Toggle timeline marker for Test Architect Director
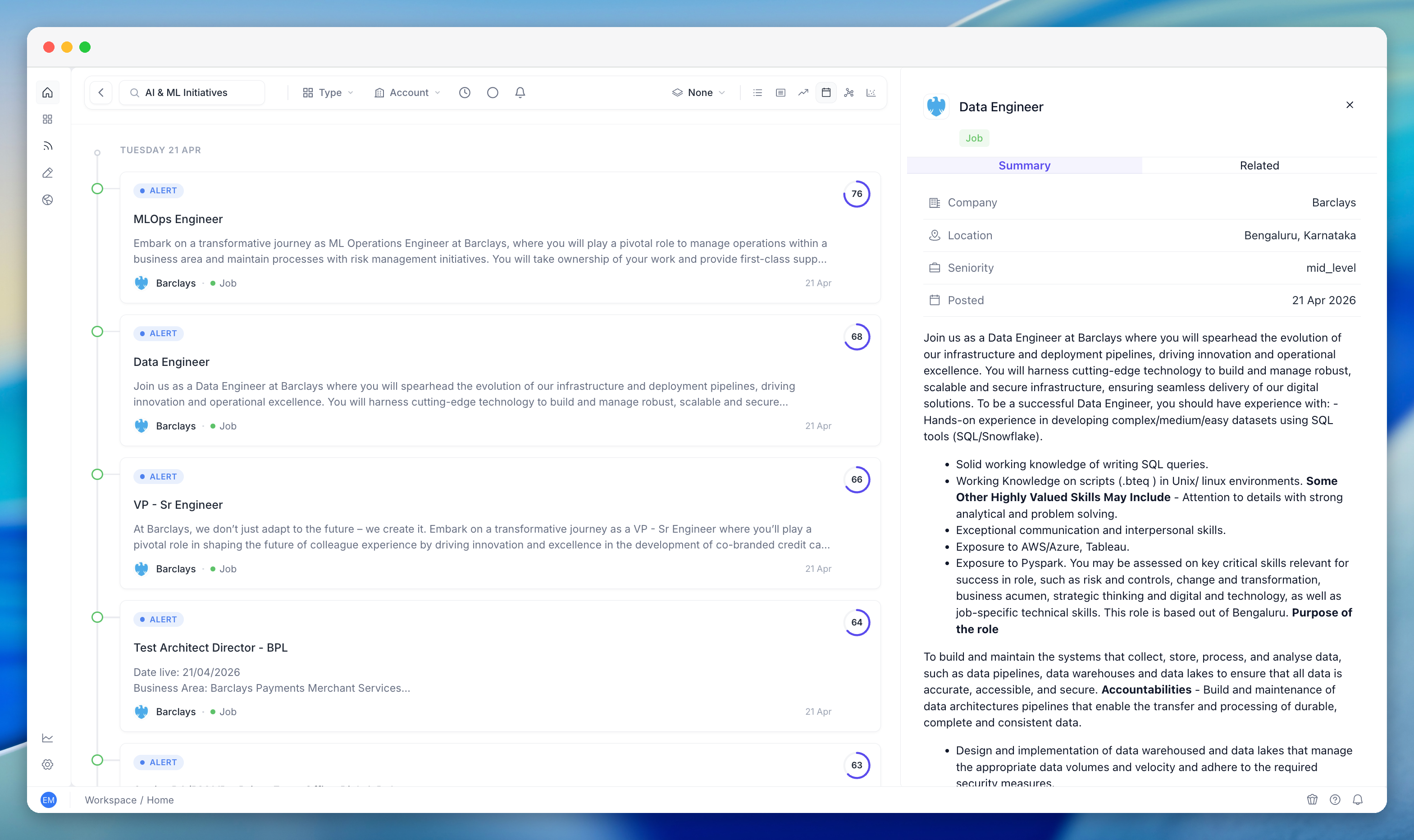This screenshot has width=1414, height=840. click(97, 617)
